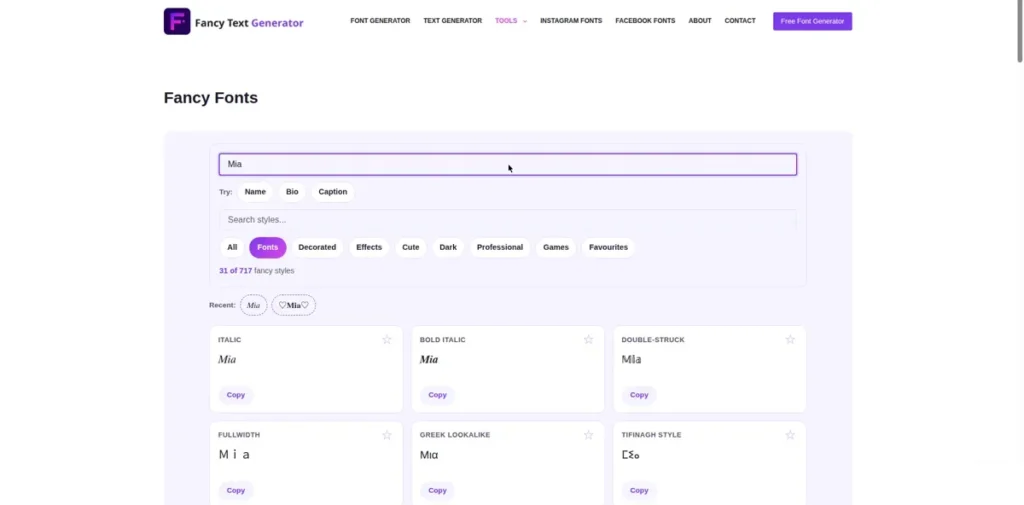Screen dimensions: 1024x505
Task: Toggle favourite star on Greek Lookalike card
Action: [x=588, y=435]
